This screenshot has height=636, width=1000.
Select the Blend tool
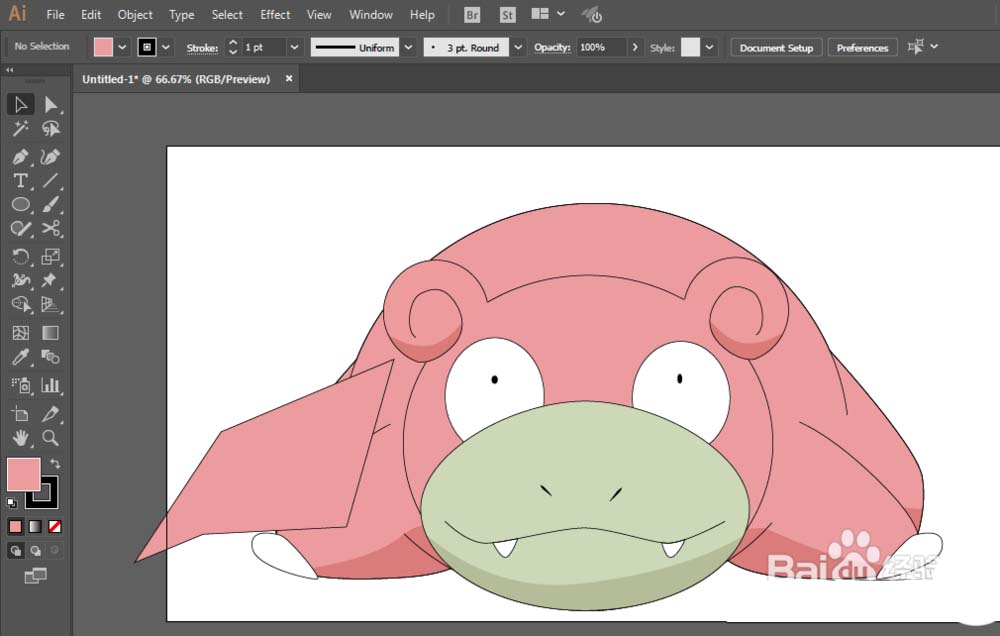tap(50, 357)
